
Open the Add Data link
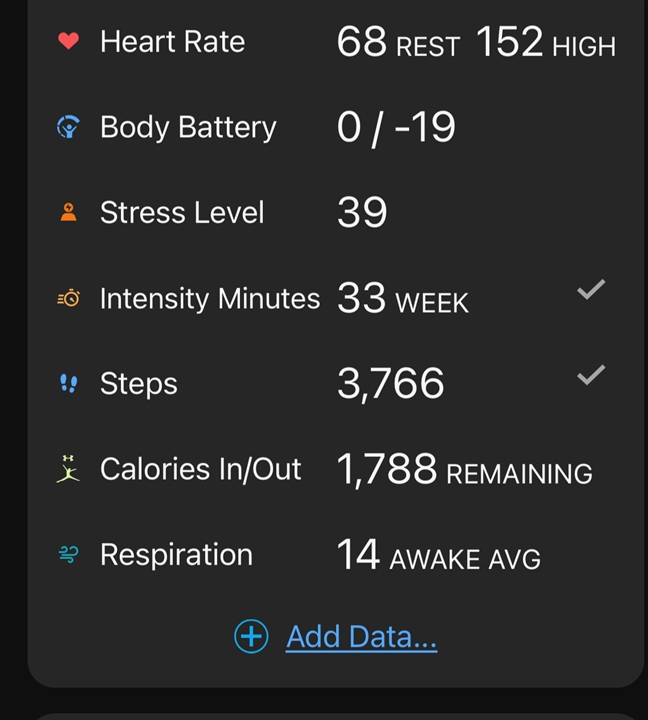pos(361,637)
